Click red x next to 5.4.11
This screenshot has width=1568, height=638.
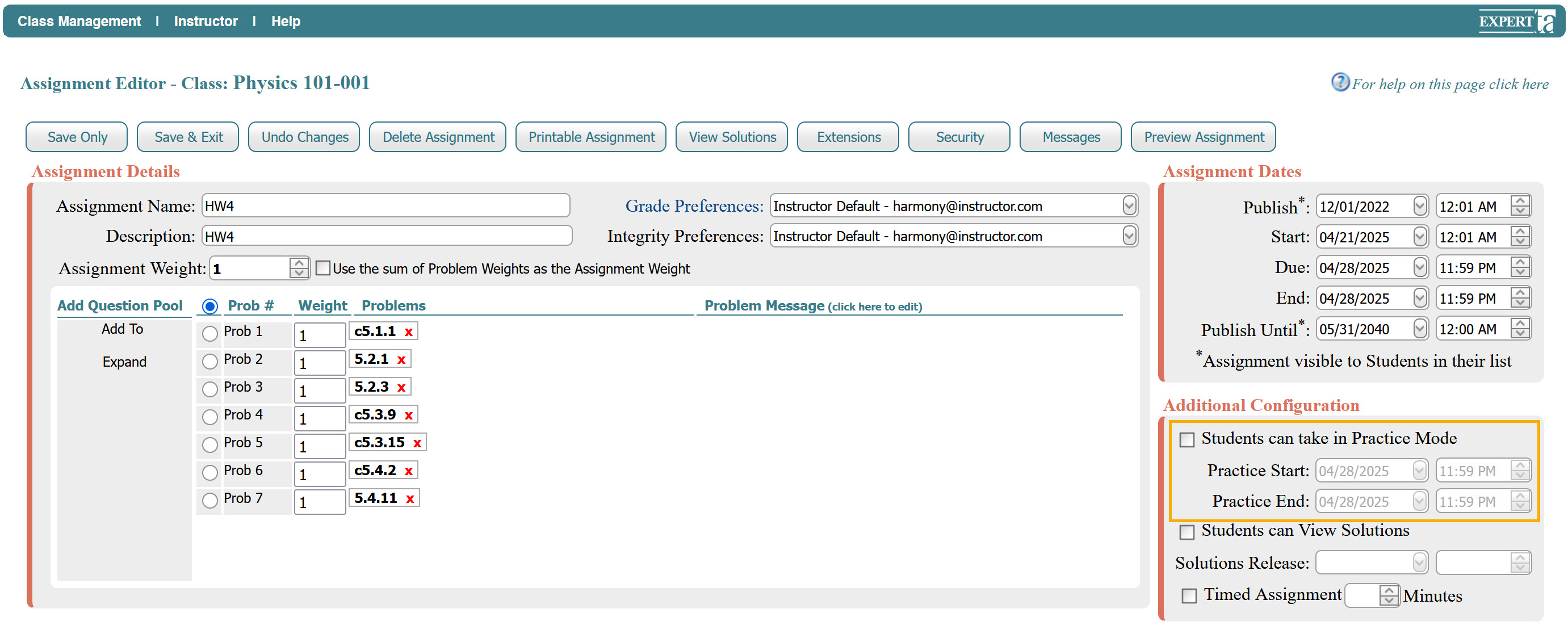[x=410, y=498]
